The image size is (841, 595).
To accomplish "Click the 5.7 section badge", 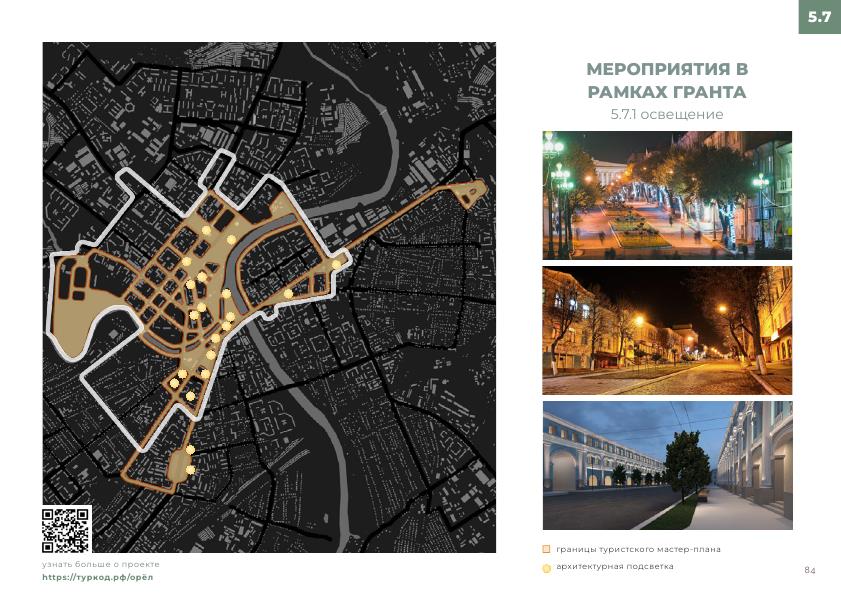I will (820, 17).
